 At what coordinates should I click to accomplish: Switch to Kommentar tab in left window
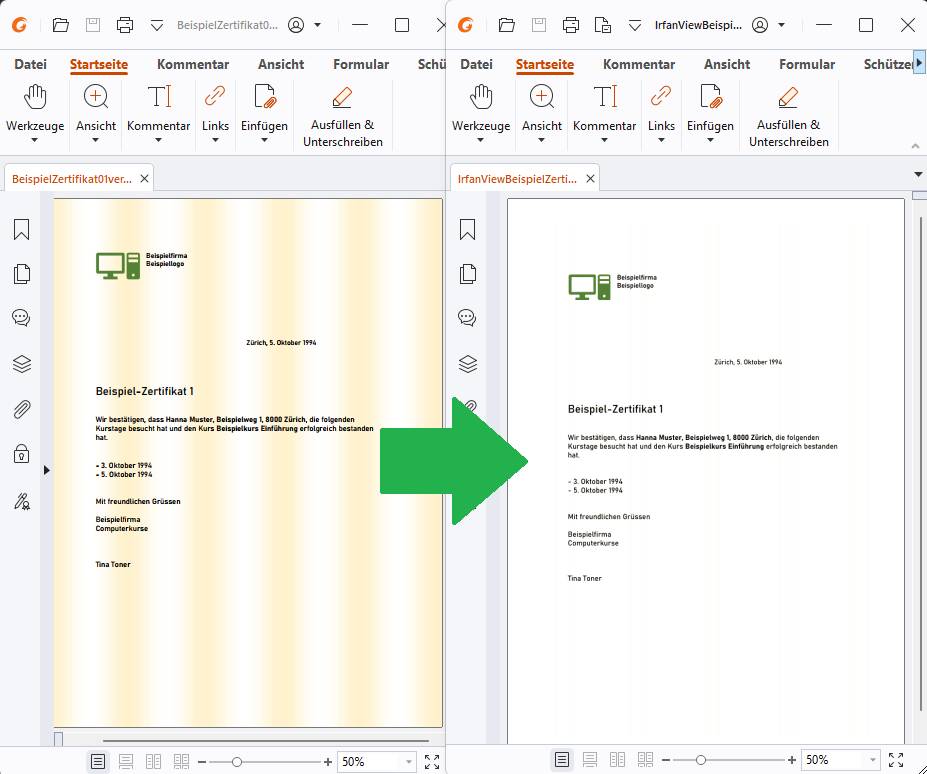(x=193, y=64)
